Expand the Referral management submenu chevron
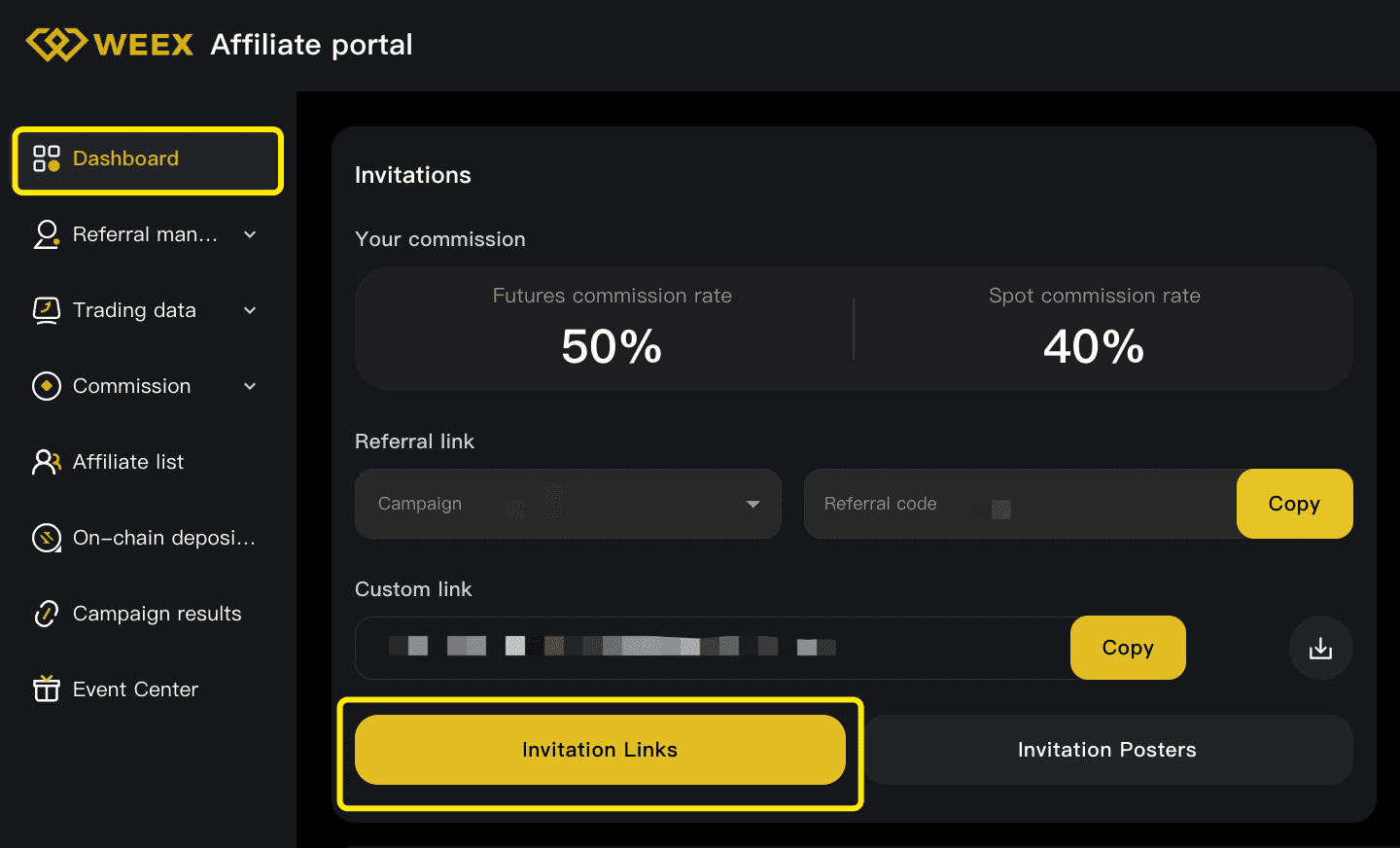 250,234
